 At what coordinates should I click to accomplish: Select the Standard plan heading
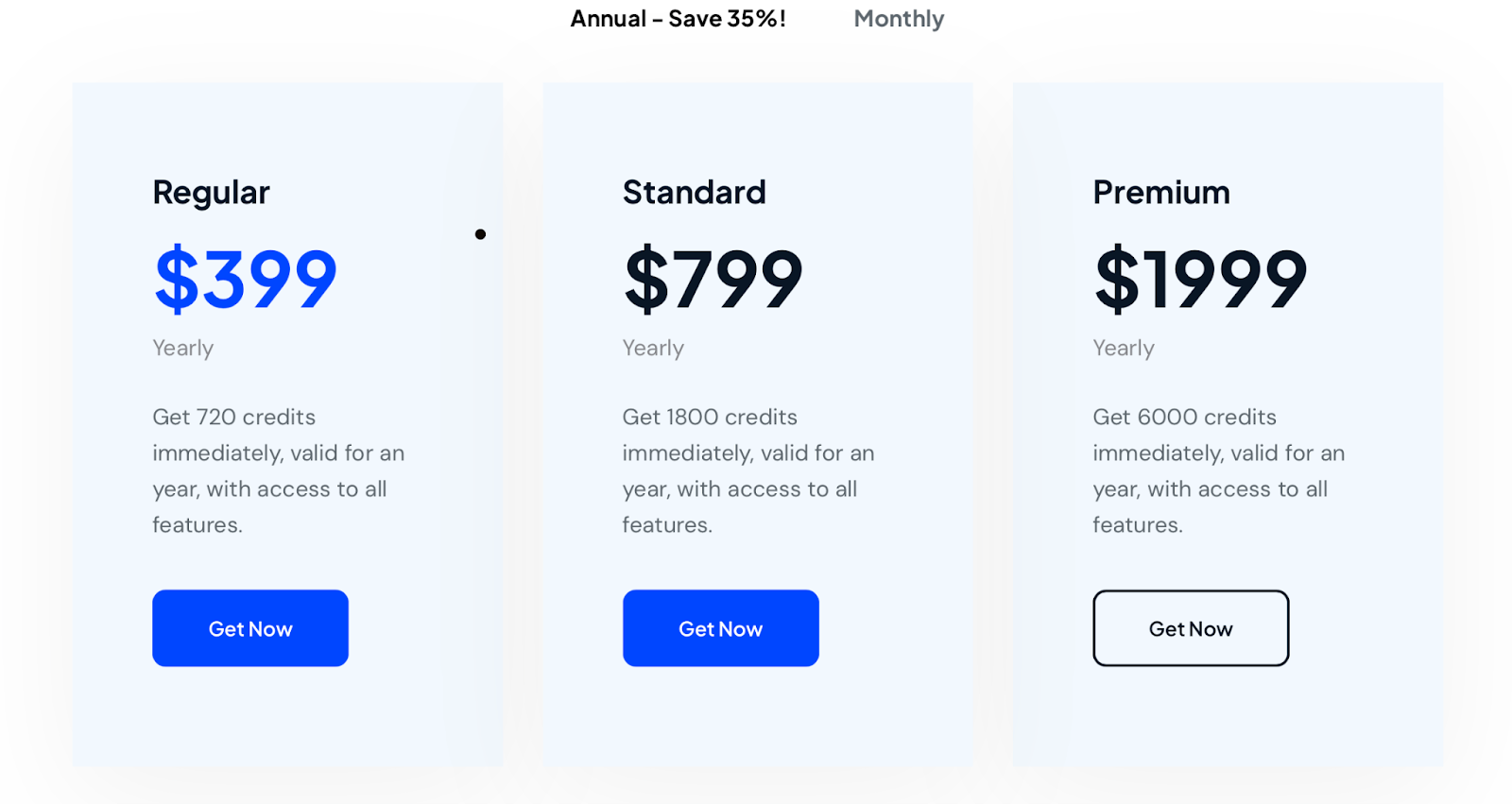pos(695,192)
